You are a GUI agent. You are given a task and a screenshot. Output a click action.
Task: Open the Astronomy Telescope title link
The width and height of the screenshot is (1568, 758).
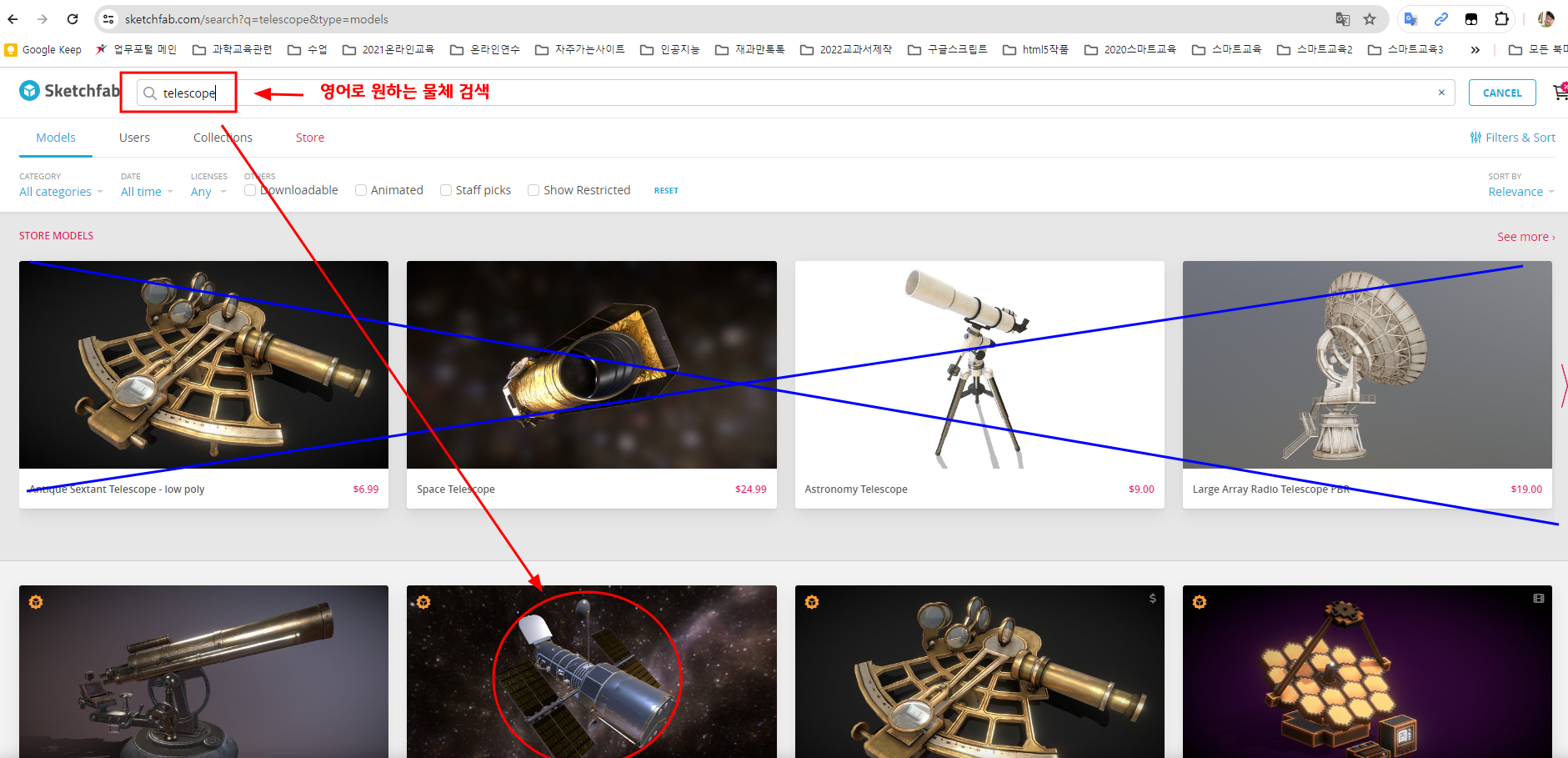tap(856, 489)
